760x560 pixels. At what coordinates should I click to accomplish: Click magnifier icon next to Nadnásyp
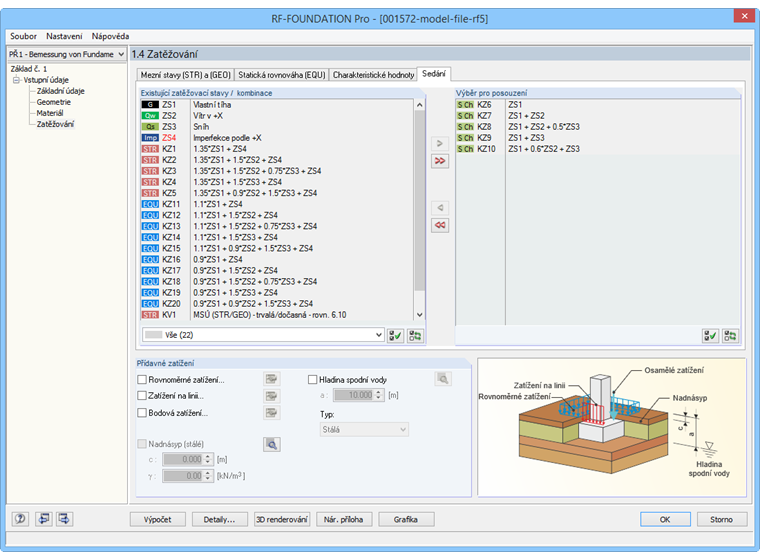[x=271, y=445]
